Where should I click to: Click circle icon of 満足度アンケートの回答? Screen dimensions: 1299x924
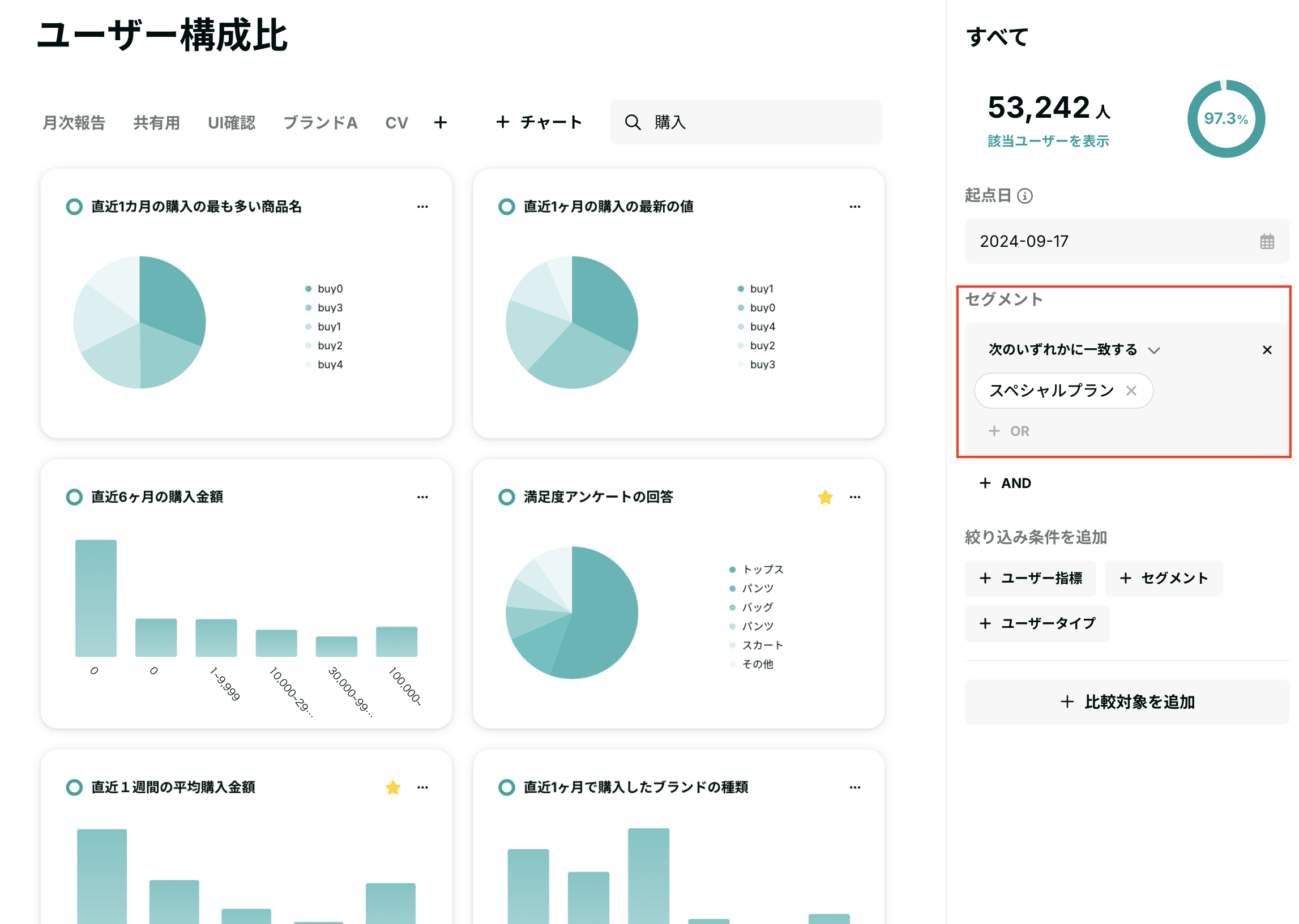click(506, 497)
